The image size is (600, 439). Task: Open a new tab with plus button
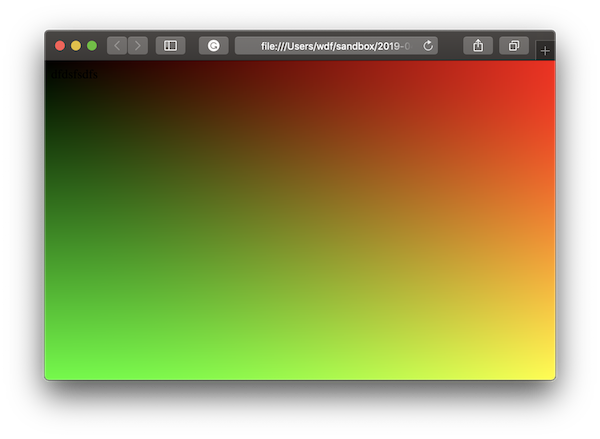pos(545,50)
